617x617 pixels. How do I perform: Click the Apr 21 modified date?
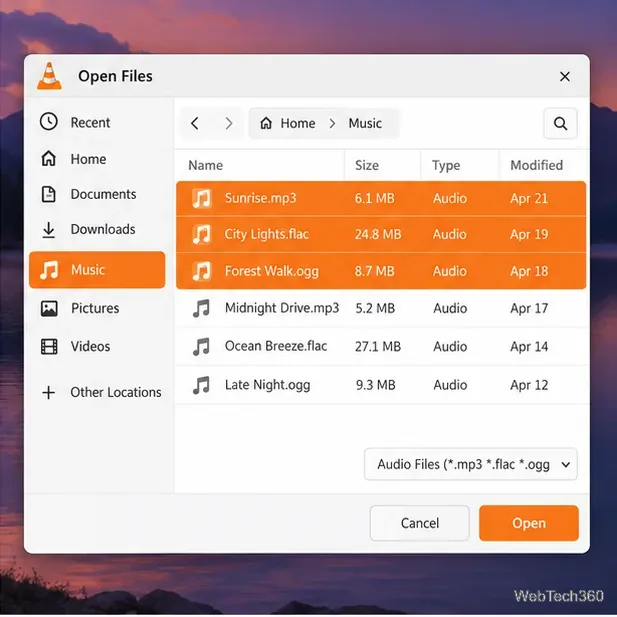(529, 198)
